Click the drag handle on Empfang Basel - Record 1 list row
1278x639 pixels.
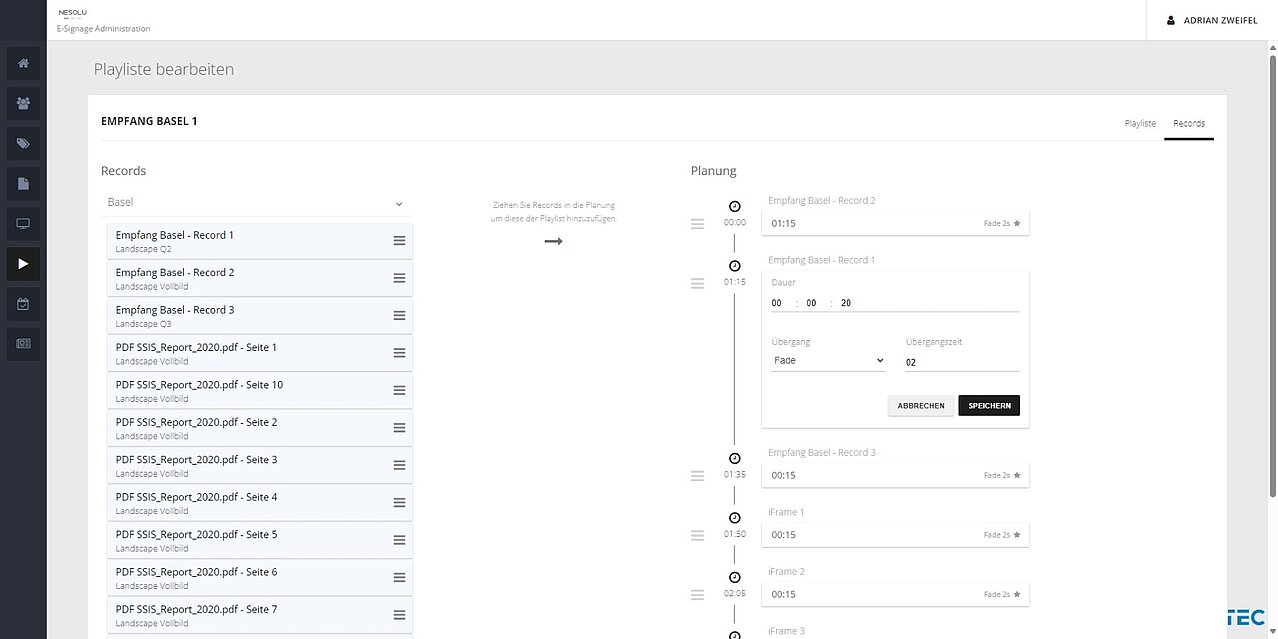coord(399,241)
